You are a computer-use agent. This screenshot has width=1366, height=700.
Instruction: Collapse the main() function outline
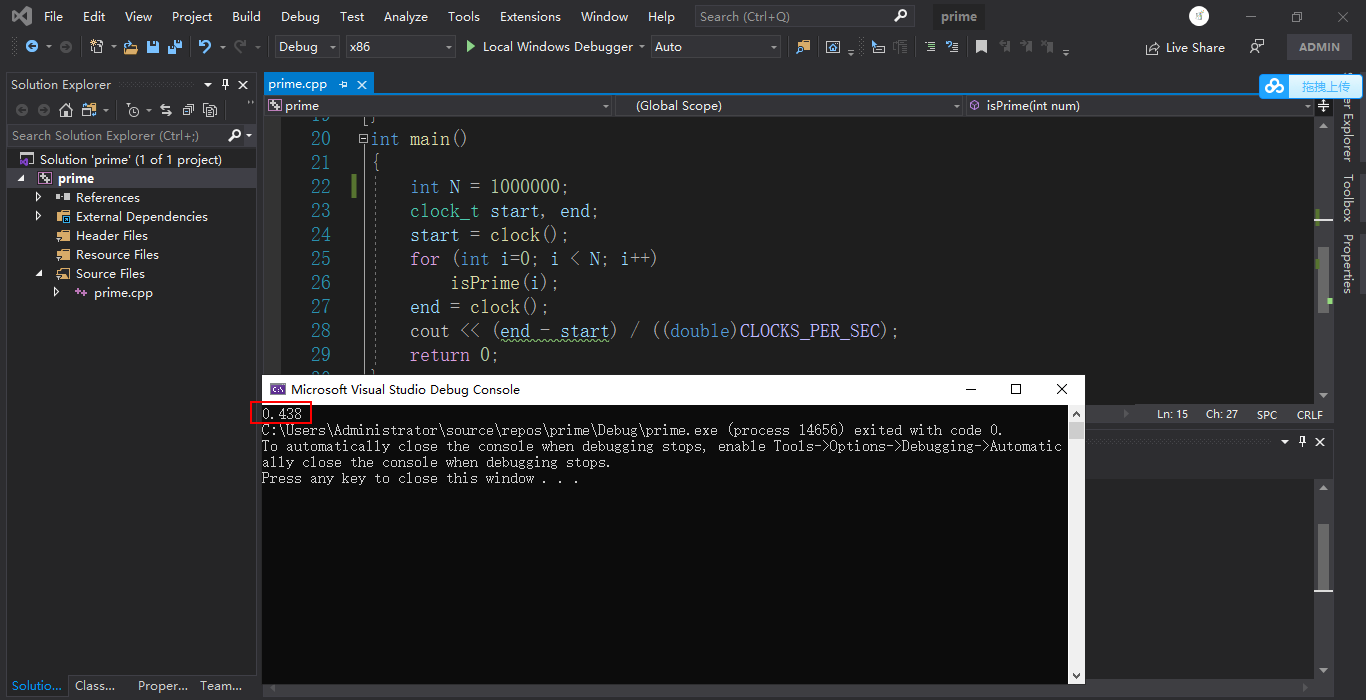click(363, 139)
